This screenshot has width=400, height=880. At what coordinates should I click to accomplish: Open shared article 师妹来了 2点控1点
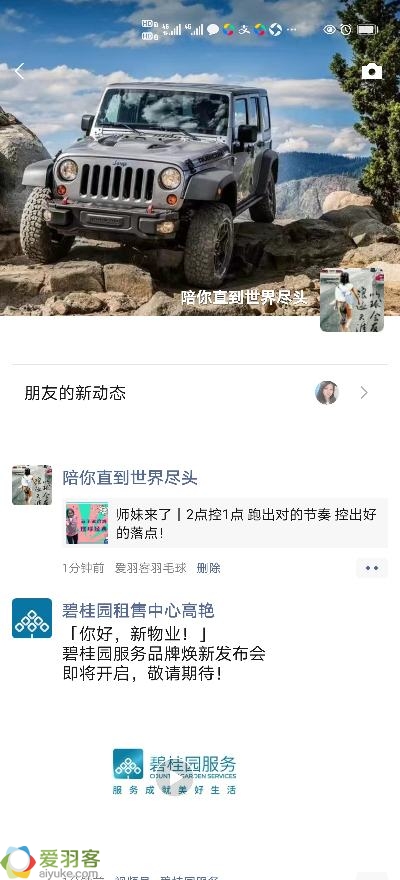[225, 523]
